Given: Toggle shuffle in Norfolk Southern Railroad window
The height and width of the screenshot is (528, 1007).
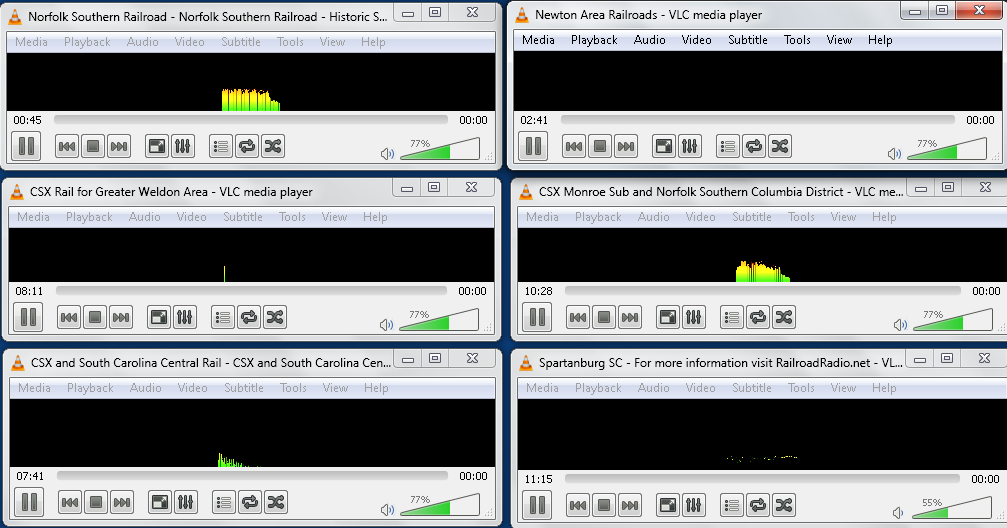Looking at the screenshot, I should click(x=273, y=146).
